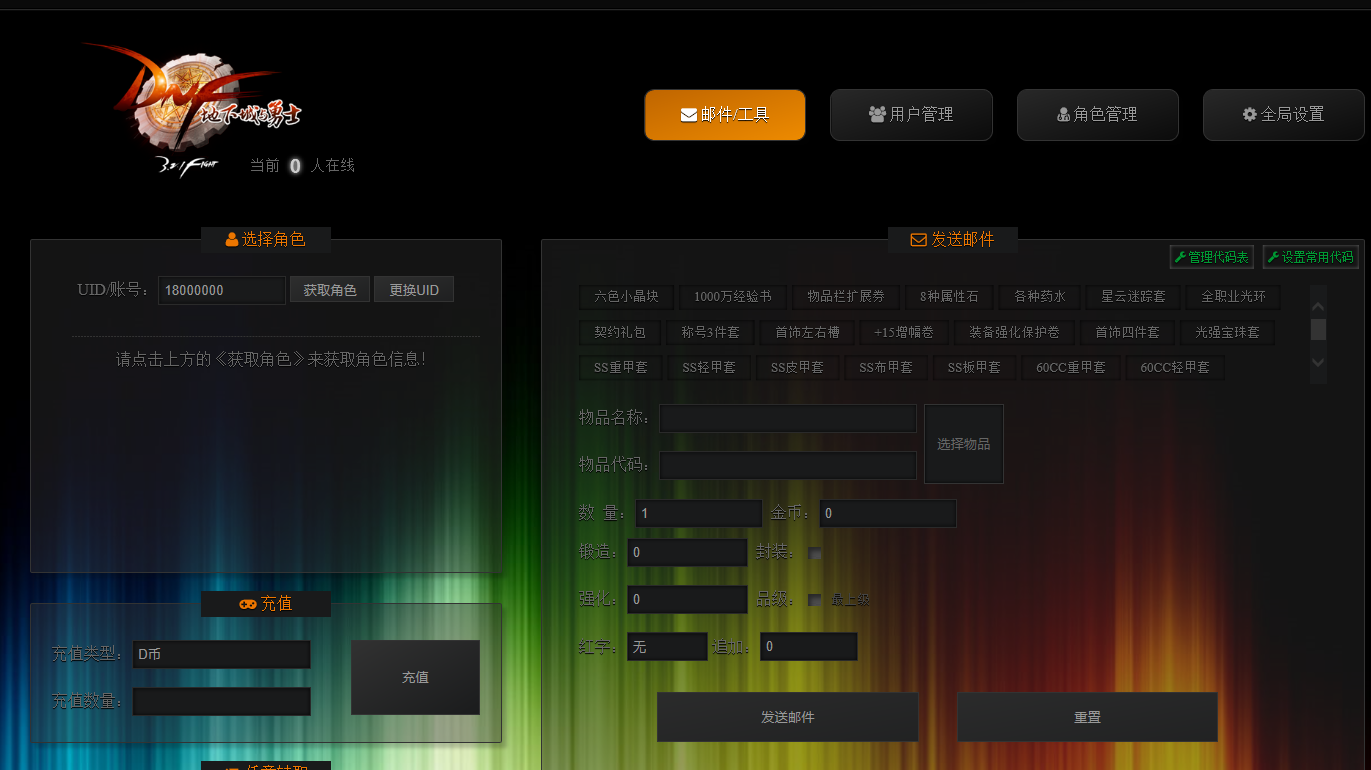The height and width of the screenshot is (770, 1371).
Task: Click the 发送邮件 send button
Action: coord(787,717)
